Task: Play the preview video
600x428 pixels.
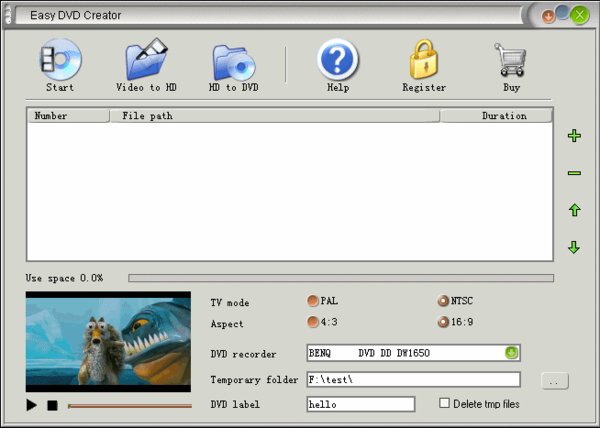Action: click(x=32, y=405)
